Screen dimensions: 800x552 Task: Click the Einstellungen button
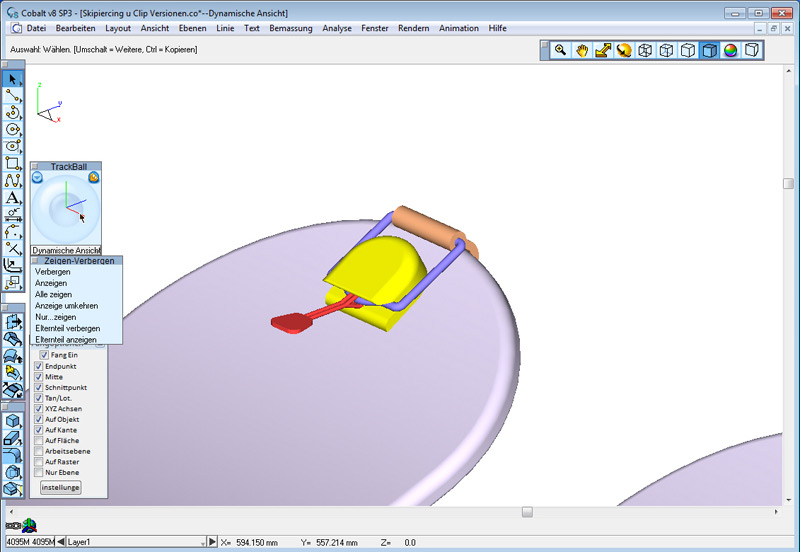coord(60,487)
